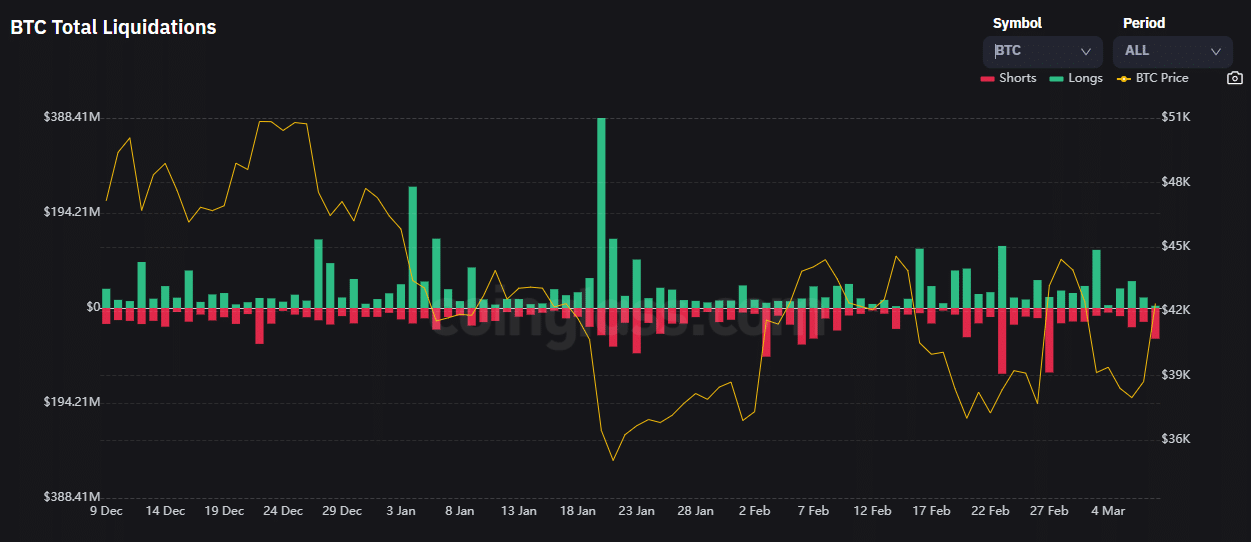Click the red Shorts legend swatch
Screen dimensions: 1251x542
coord(988,78)
